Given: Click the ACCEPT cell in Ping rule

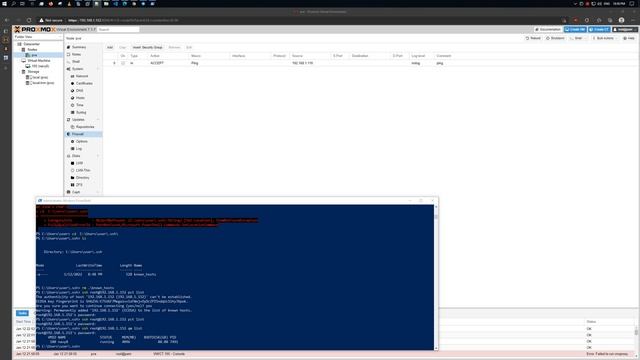Looking at the screenshot, I should pos(157,63).
